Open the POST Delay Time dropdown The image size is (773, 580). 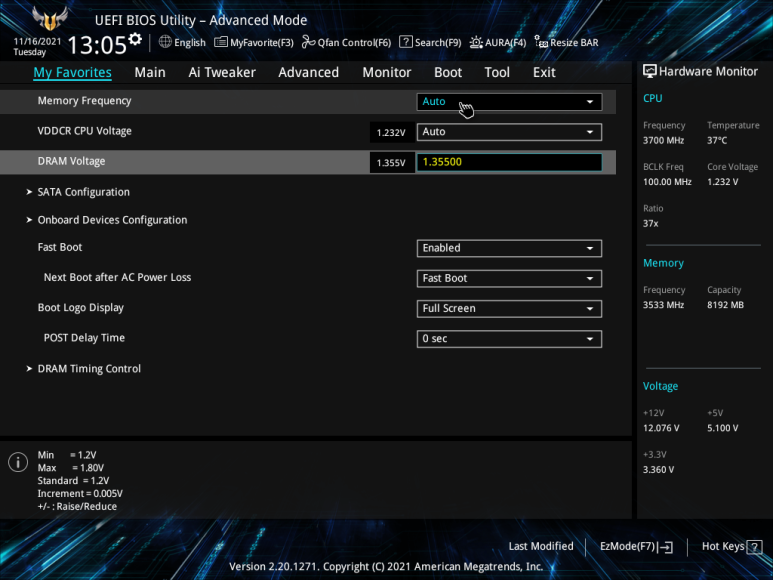509,339
